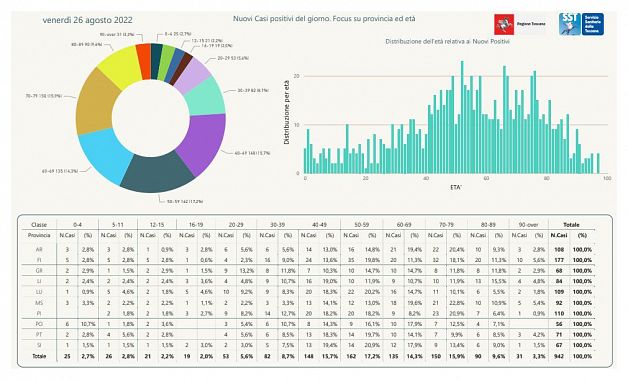Click the date venerdì 26 agosto 2022
Viewport: 628px width, 380px height.
pyautogui.click(x=87, y=20)
